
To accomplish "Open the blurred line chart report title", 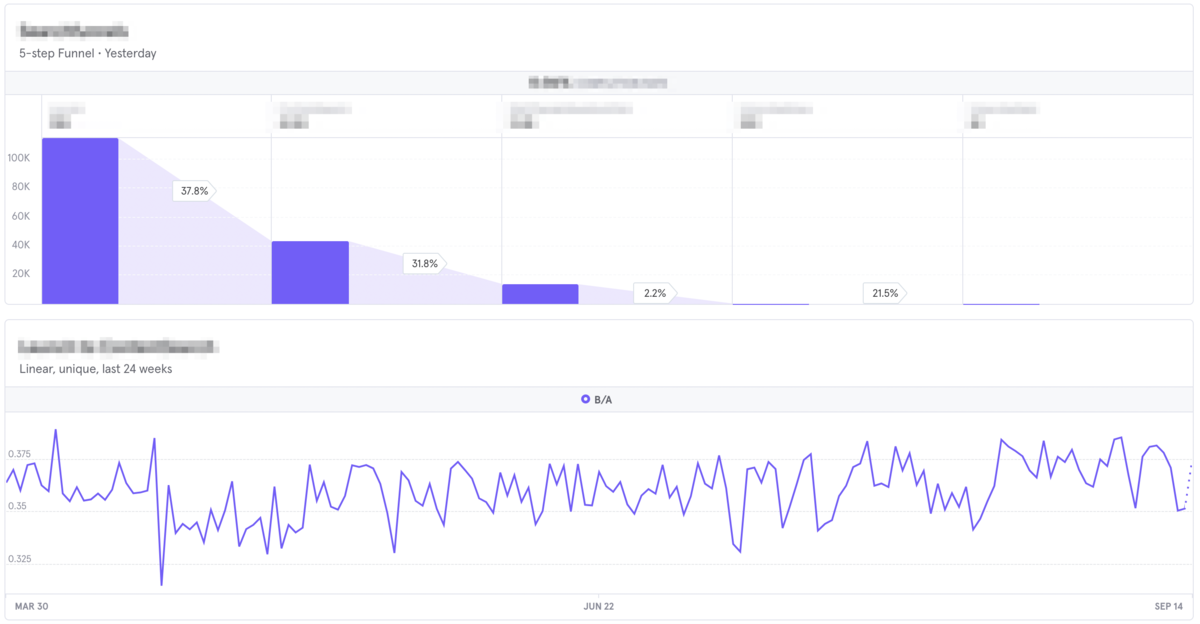I will tap(119, 347).
